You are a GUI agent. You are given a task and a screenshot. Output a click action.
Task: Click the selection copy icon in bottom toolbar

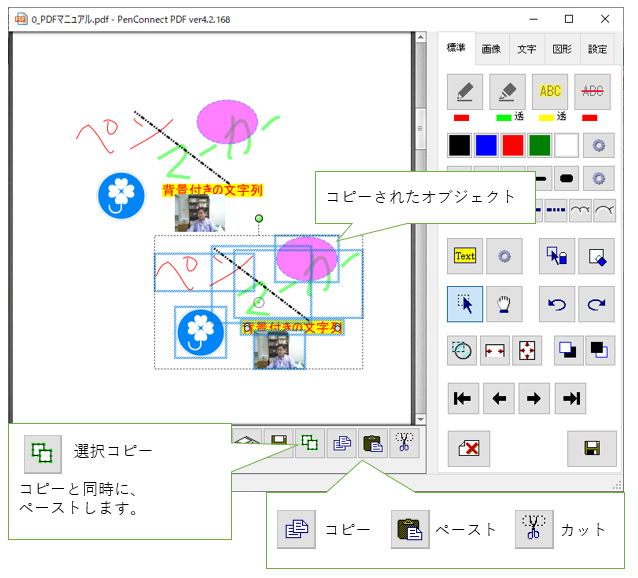coord(310,441)
